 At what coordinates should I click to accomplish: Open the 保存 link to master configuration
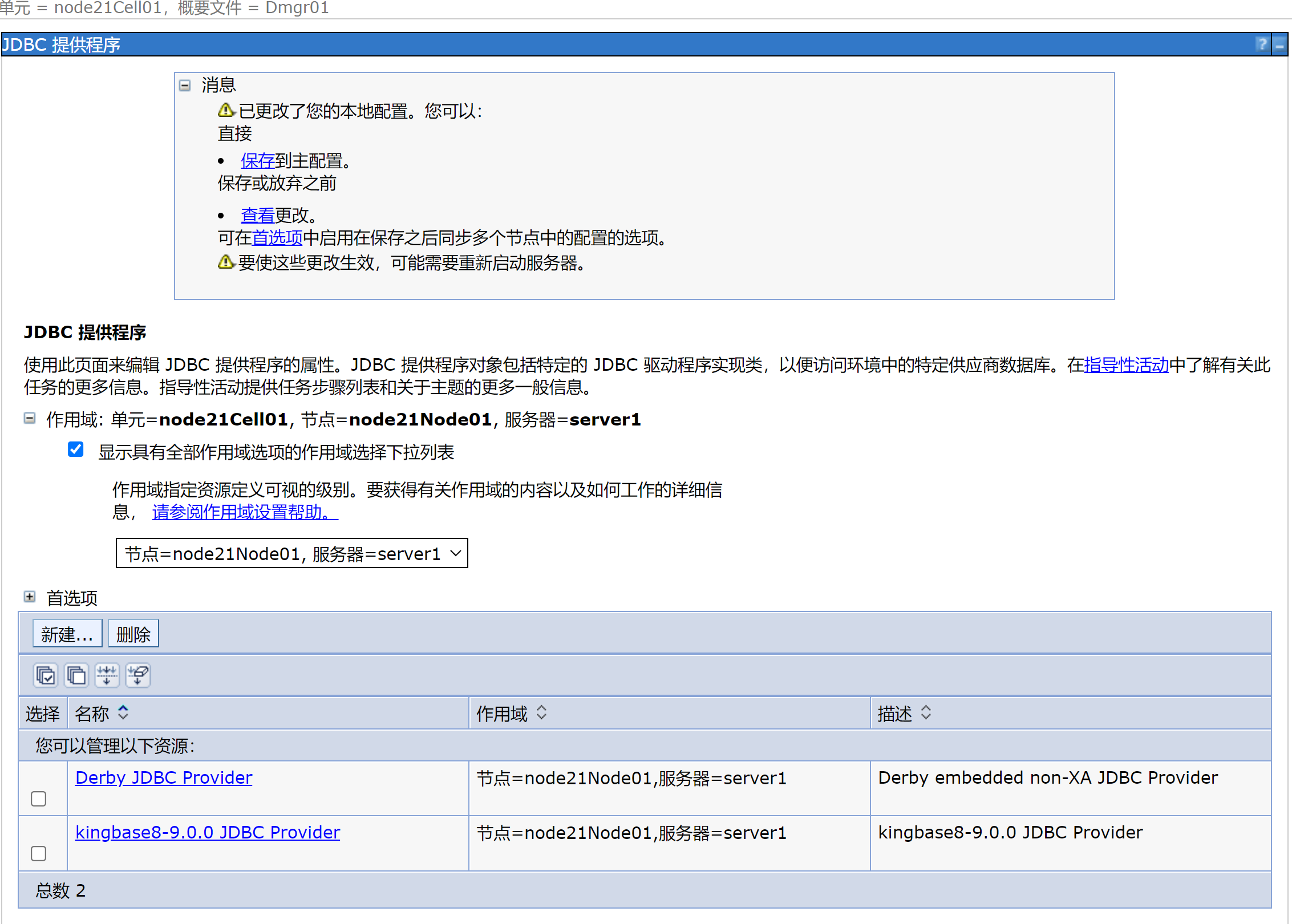tap(257, 161)
